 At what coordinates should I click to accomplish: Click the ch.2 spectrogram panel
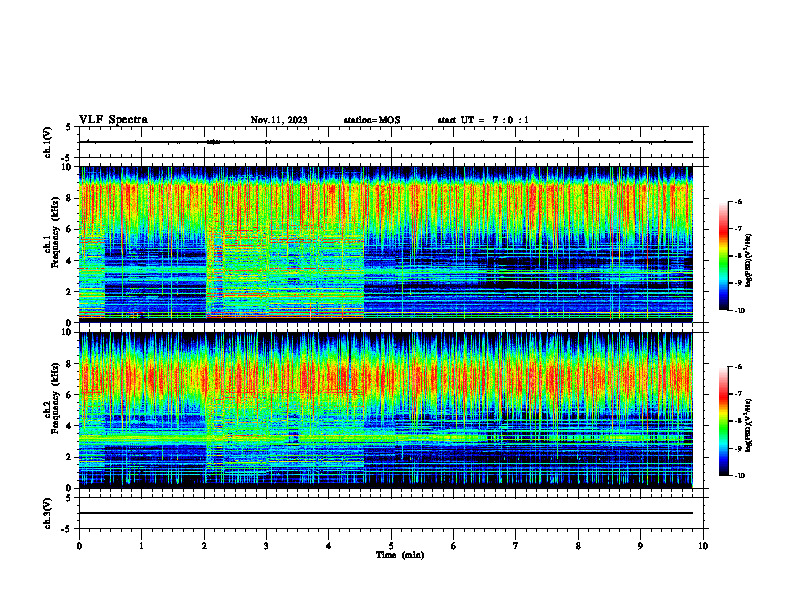386,410
